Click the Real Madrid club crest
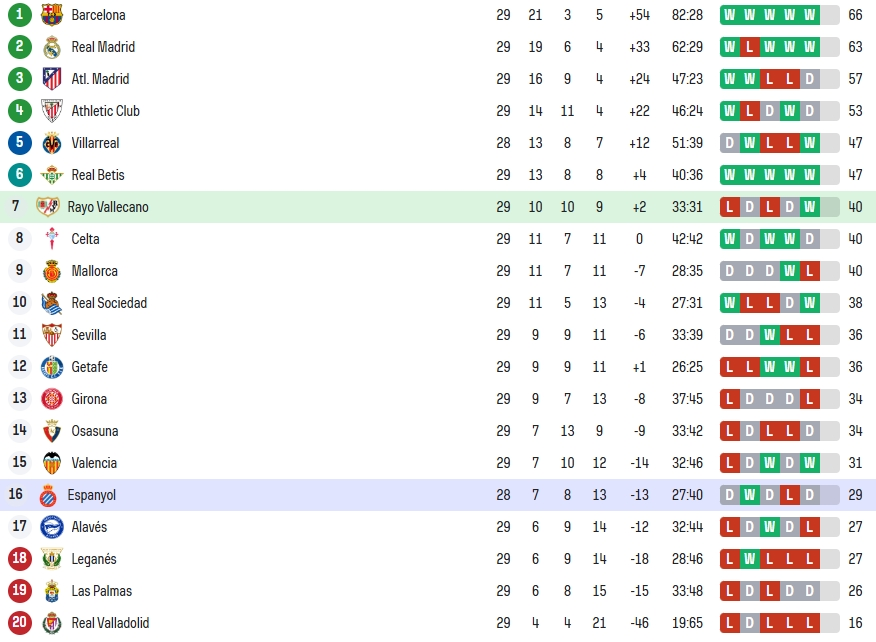The width and height of the screenshot is (876, 642). tap(52, 47)
